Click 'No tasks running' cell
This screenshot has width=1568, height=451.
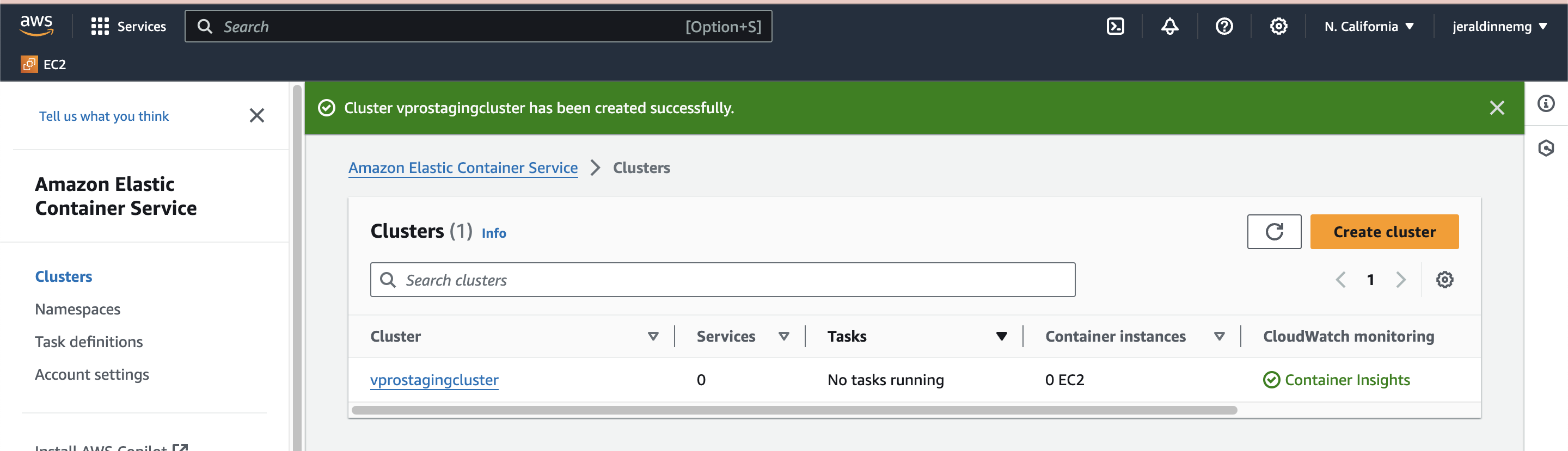(x=886, y=380)
